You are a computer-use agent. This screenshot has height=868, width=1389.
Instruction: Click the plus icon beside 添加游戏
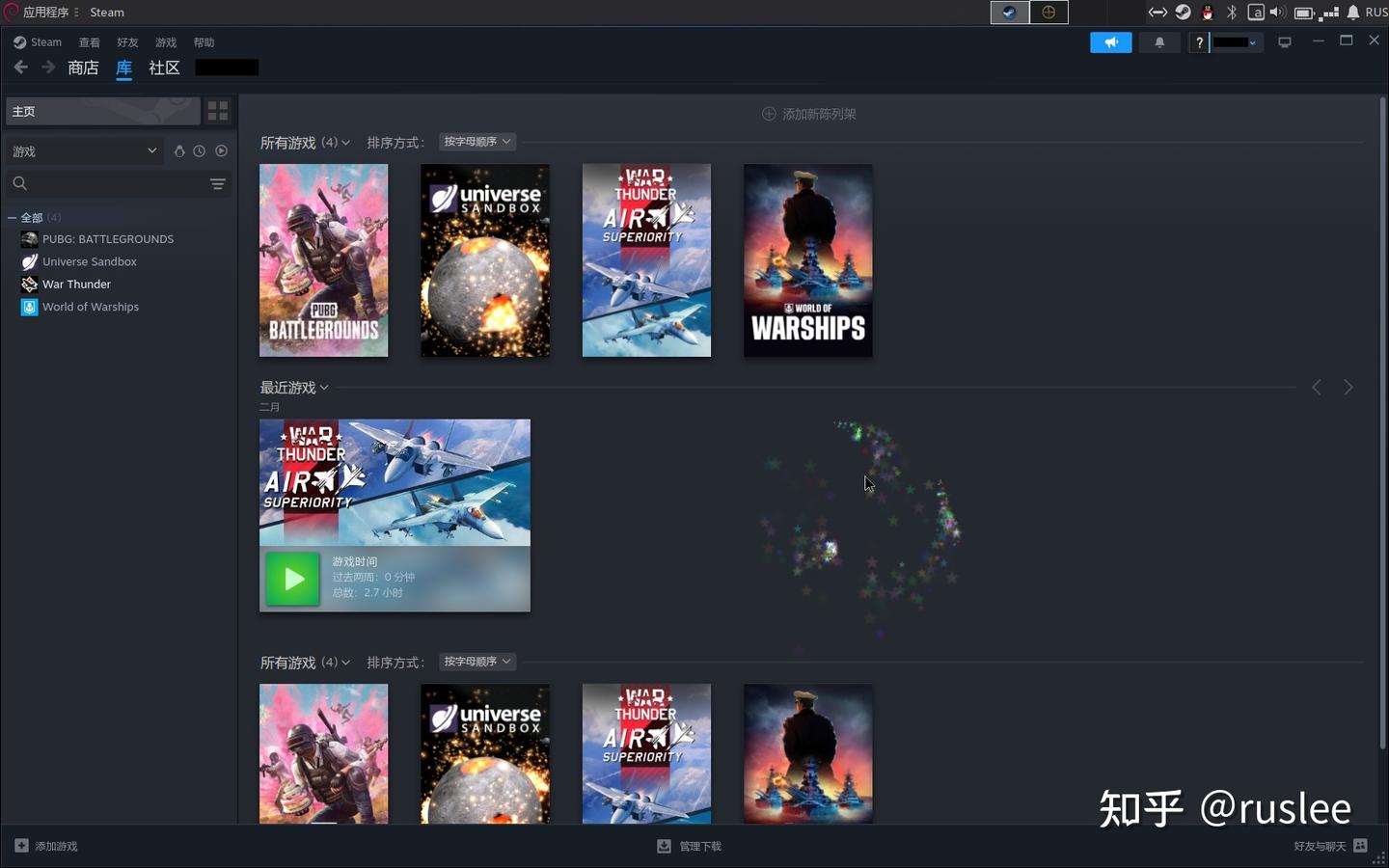pyautogui.click(x=21, y=846)
